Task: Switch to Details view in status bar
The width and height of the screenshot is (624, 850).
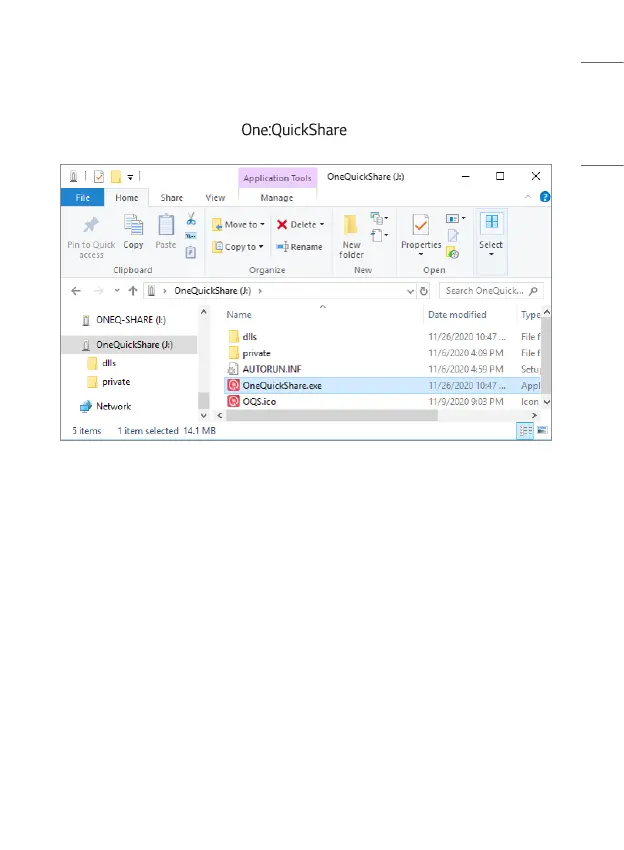Action: click(x=525, y=430)
